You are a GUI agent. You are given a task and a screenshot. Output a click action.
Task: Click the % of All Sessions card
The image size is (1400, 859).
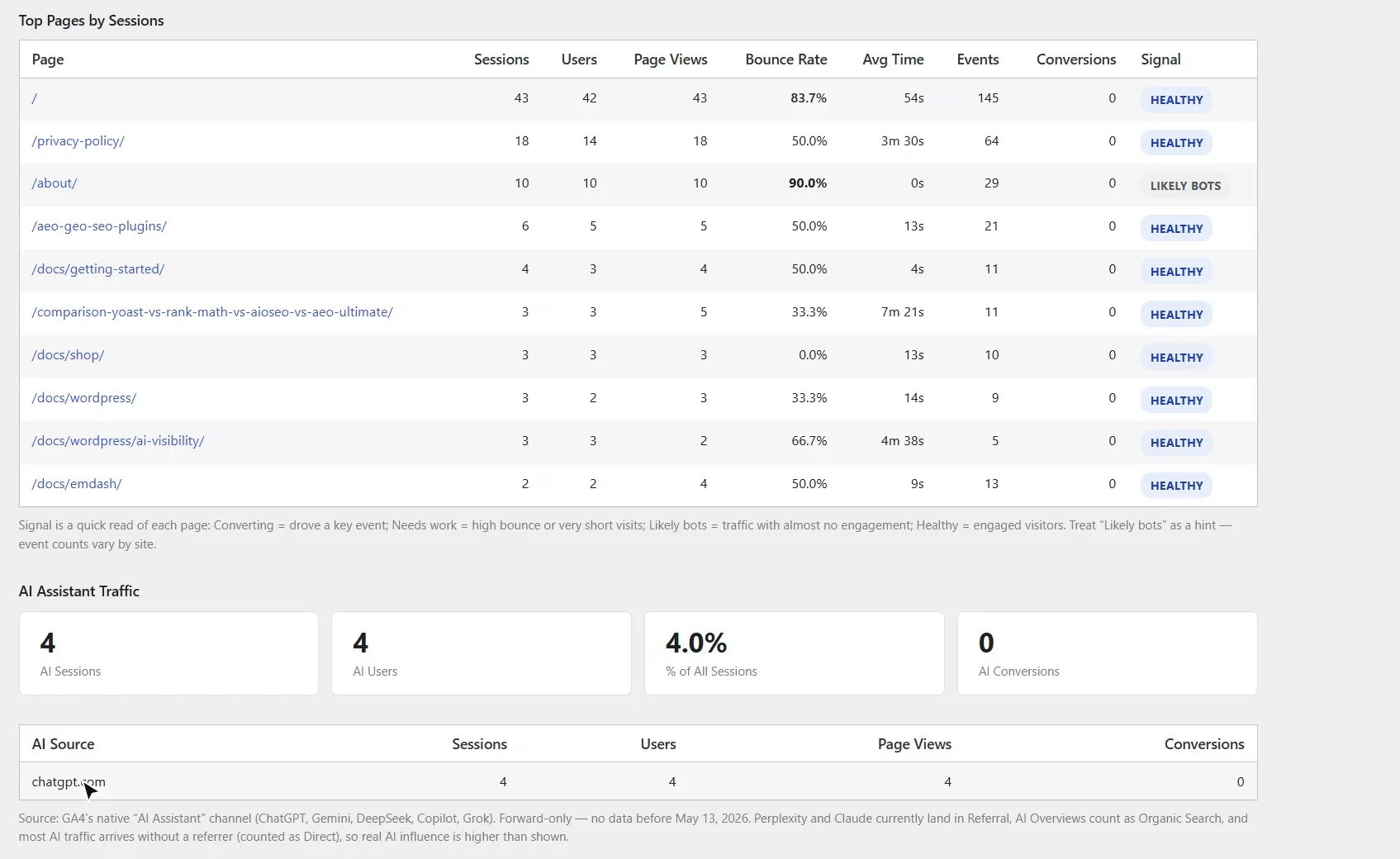tap(795, 653)
